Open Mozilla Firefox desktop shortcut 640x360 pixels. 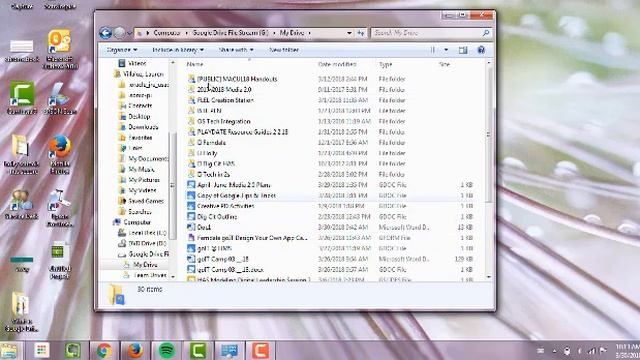[60, 154]
